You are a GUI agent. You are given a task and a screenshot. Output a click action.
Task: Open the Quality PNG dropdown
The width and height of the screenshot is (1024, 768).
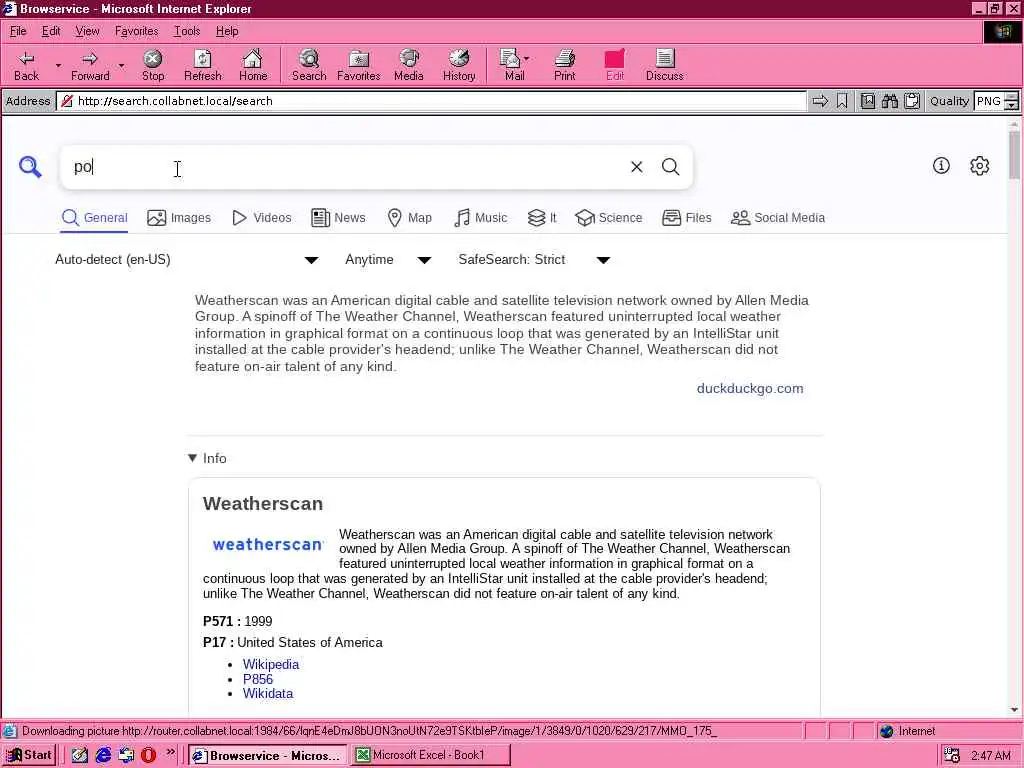1011,101
